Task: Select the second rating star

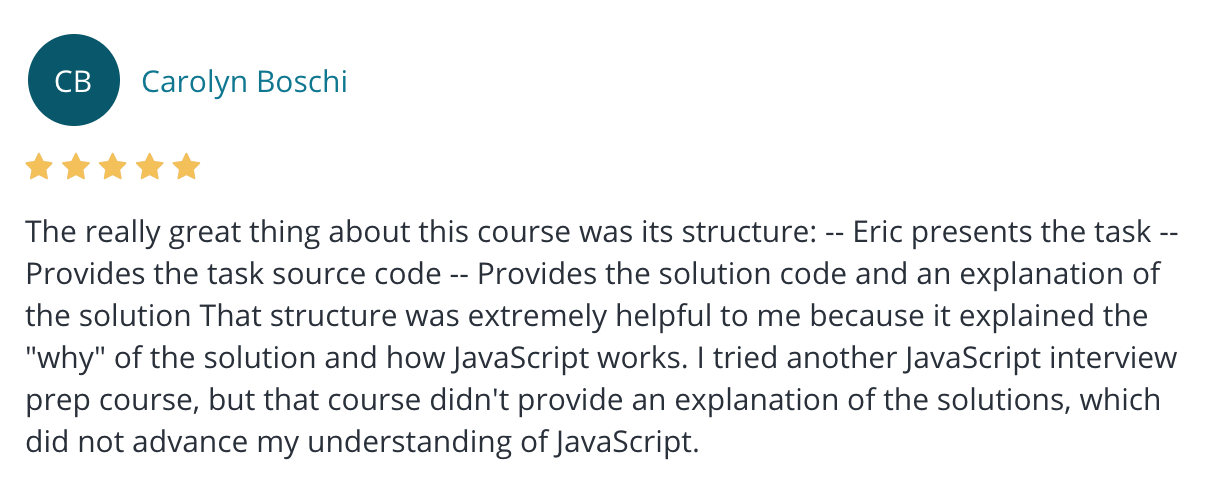Action: pyautogui.click(x=76, y=166)
